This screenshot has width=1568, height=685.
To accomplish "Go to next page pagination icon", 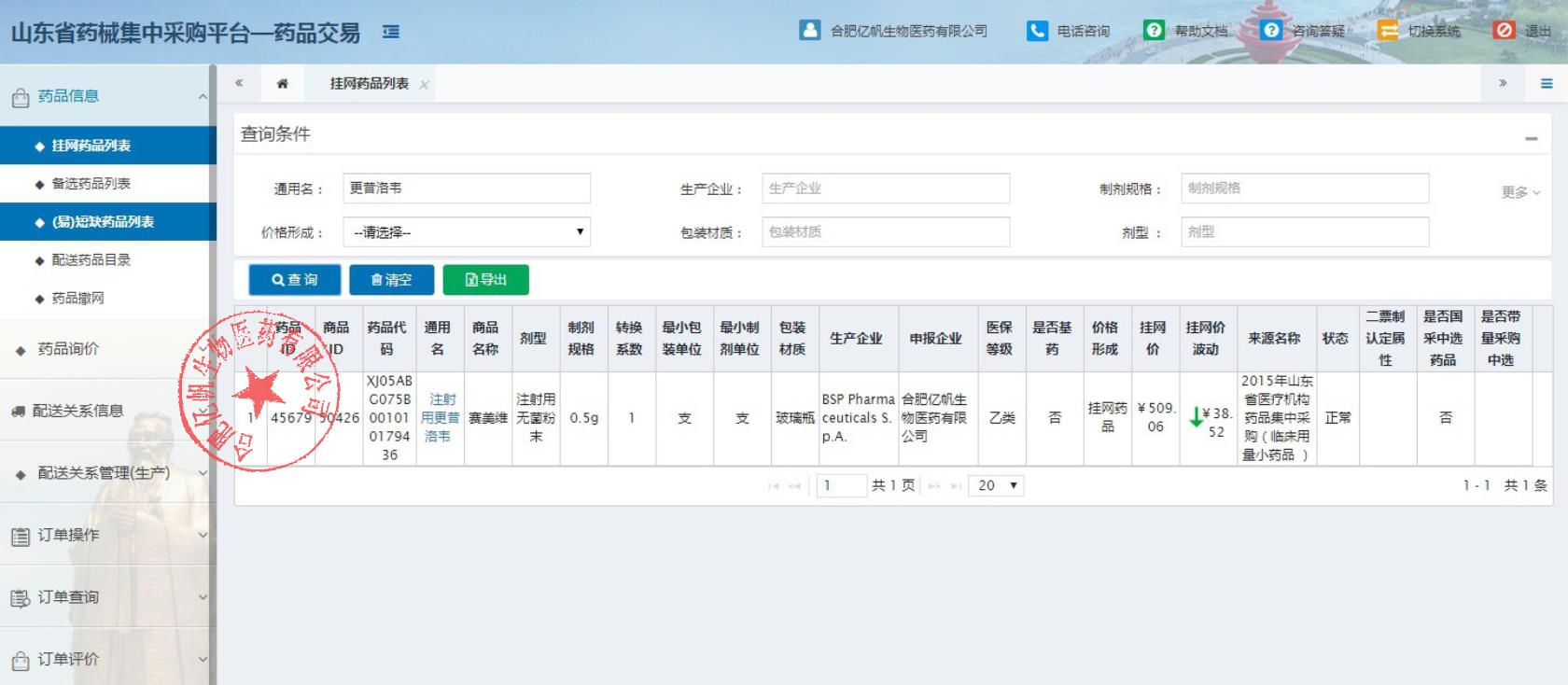I will click(933, 486).
